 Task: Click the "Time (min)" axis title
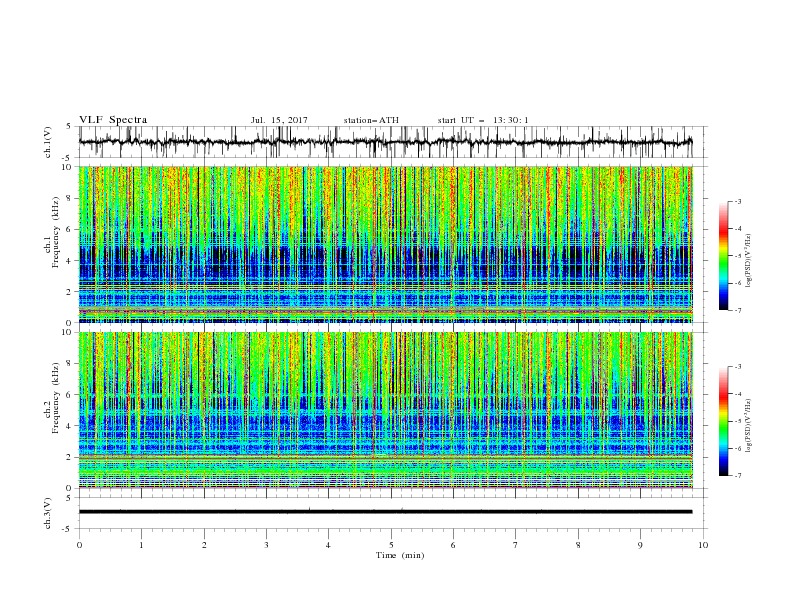click(x=400, y=555)
